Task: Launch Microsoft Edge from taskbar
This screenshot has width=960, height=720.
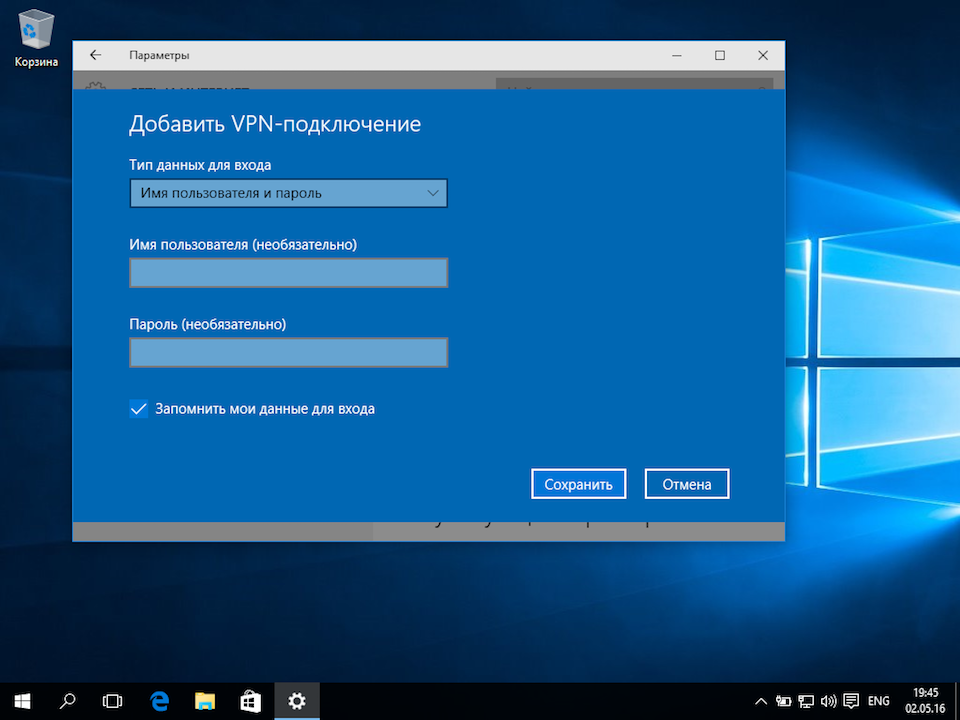Action: (159, 701)
